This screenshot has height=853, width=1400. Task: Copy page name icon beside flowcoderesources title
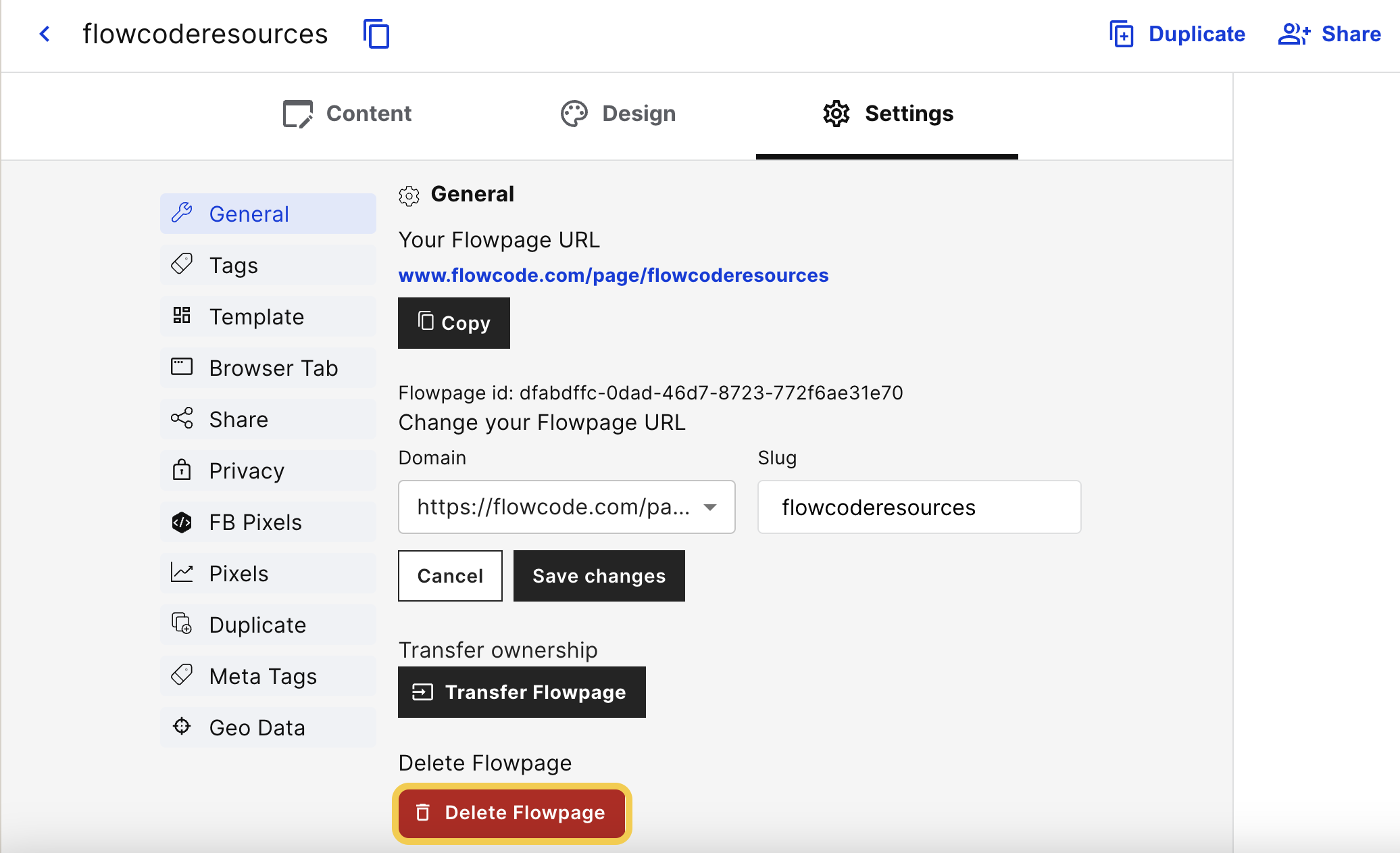tap(376, 34)
